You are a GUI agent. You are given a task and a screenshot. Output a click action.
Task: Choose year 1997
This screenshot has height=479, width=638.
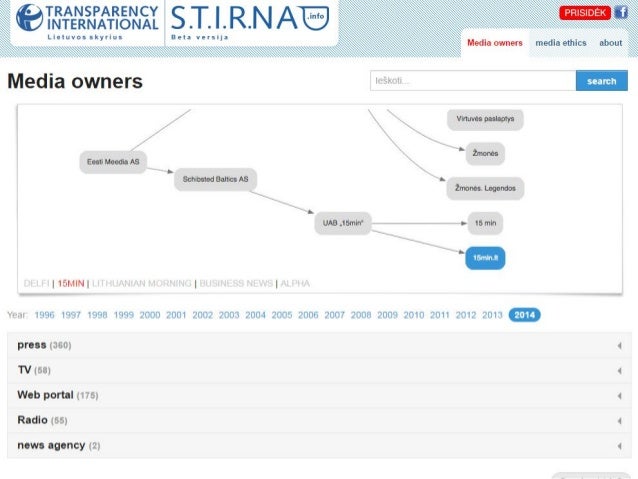point(71,315)
